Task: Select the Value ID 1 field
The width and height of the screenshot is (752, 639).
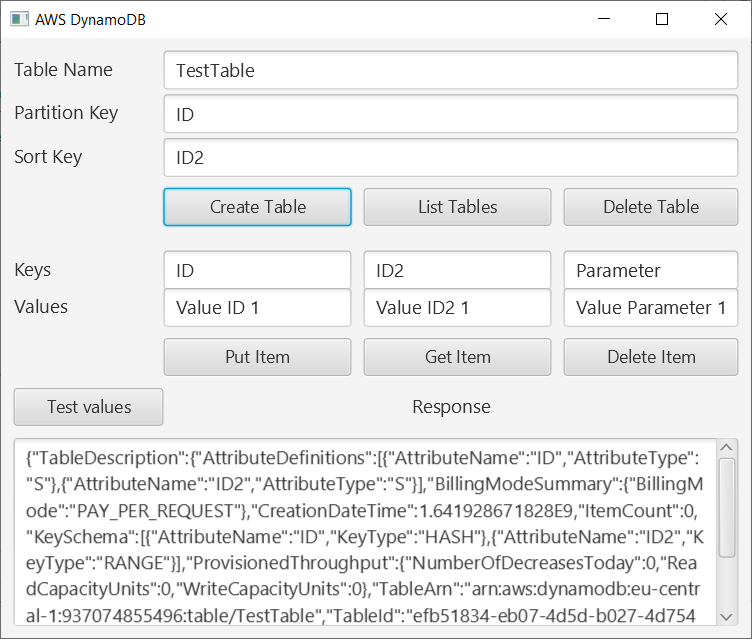Action: (257, 308)
